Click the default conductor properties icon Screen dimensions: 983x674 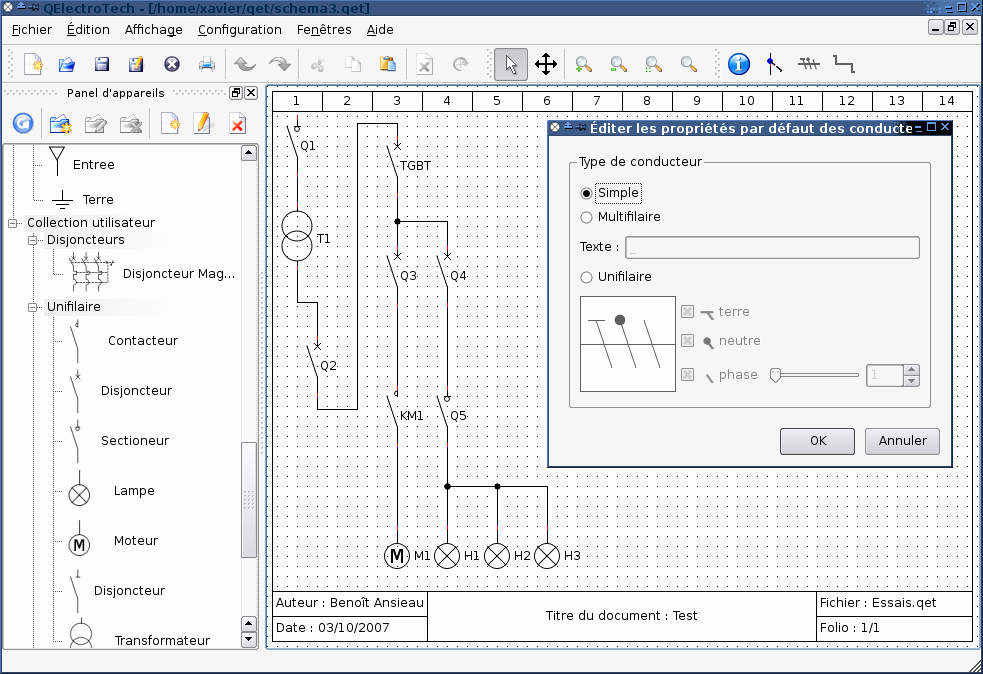click(809, 64)
